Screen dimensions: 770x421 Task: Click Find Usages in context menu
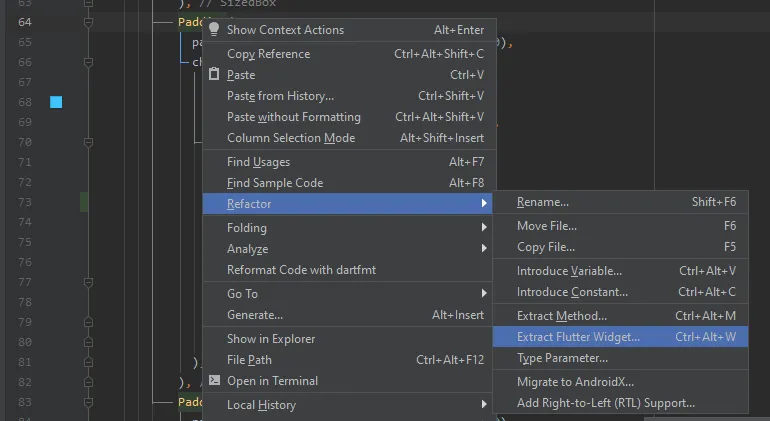click(x=258, y=162)
